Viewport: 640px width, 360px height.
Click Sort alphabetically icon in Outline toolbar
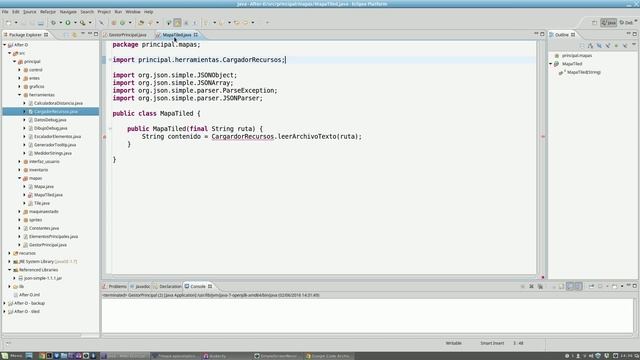pos(590,46)
